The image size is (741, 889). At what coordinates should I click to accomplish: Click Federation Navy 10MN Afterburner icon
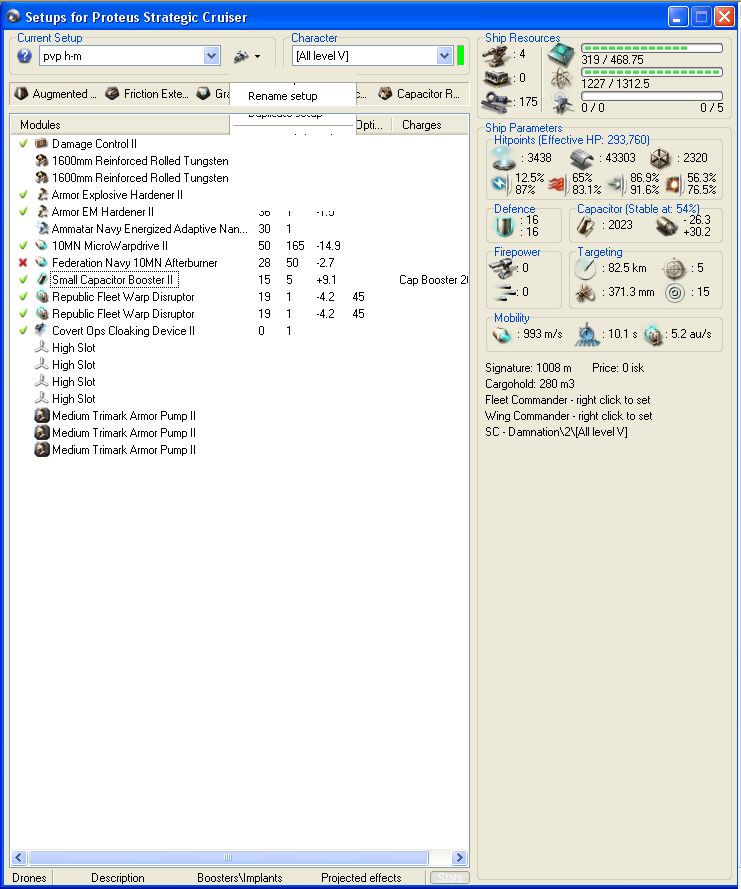(41, 263)
